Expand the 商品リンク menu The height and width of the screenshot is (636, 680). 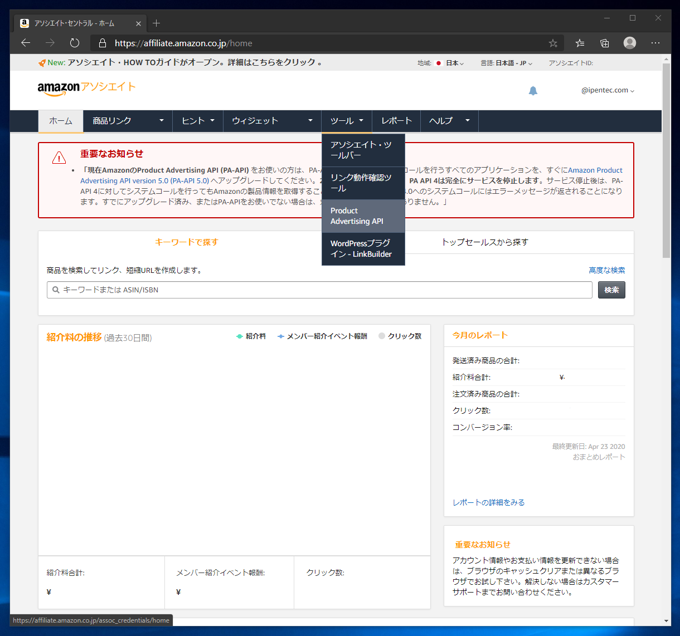pos(128,121)
